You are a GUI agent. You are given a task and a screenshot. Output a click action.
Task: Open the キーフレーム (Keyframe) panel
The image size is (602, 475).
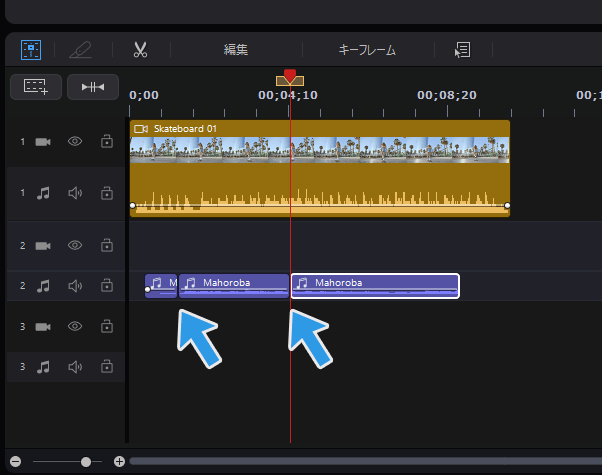pyautogui.click(x=367, y=49)
